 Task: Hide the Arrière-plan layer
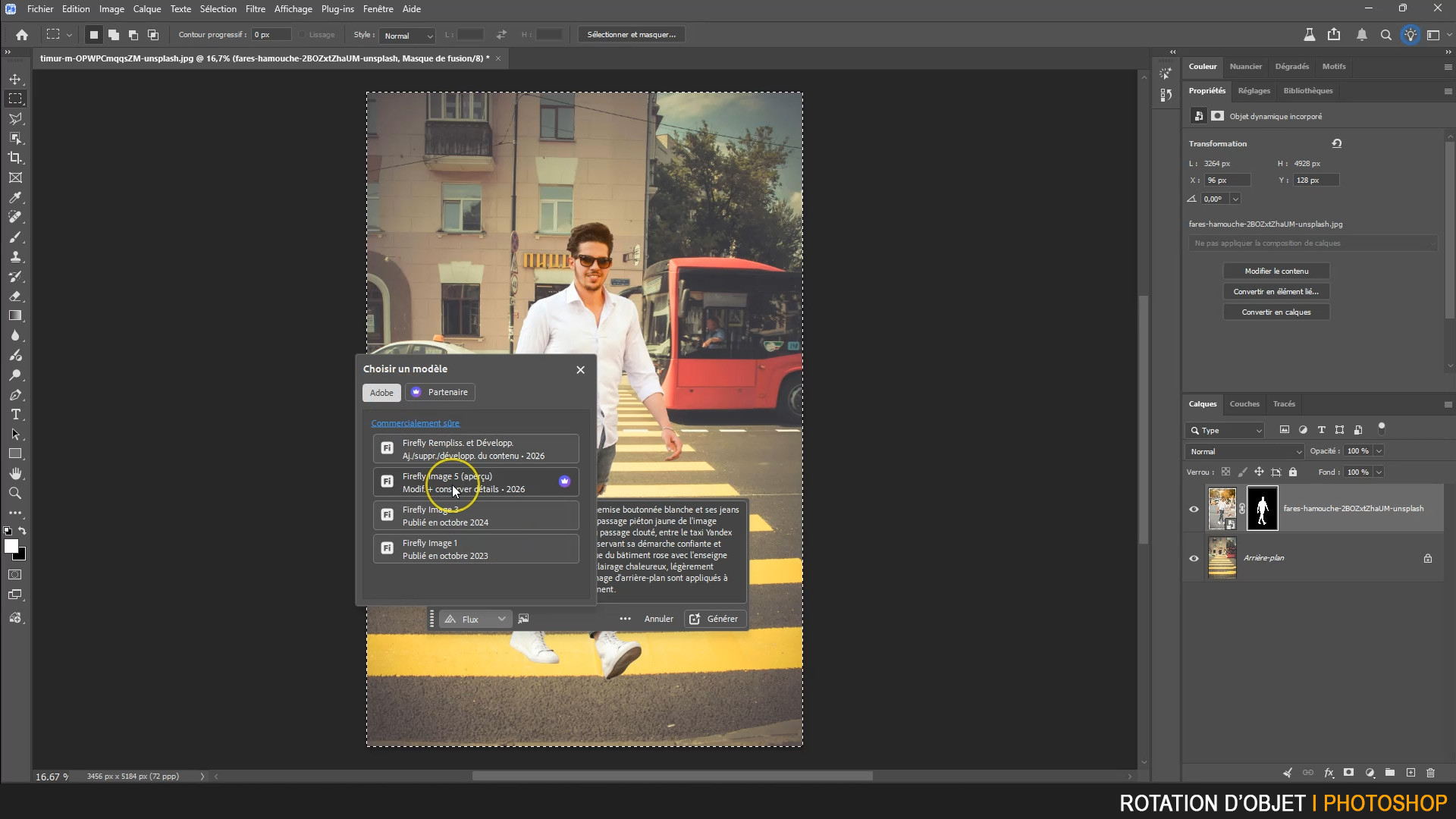coord(1194,558)
